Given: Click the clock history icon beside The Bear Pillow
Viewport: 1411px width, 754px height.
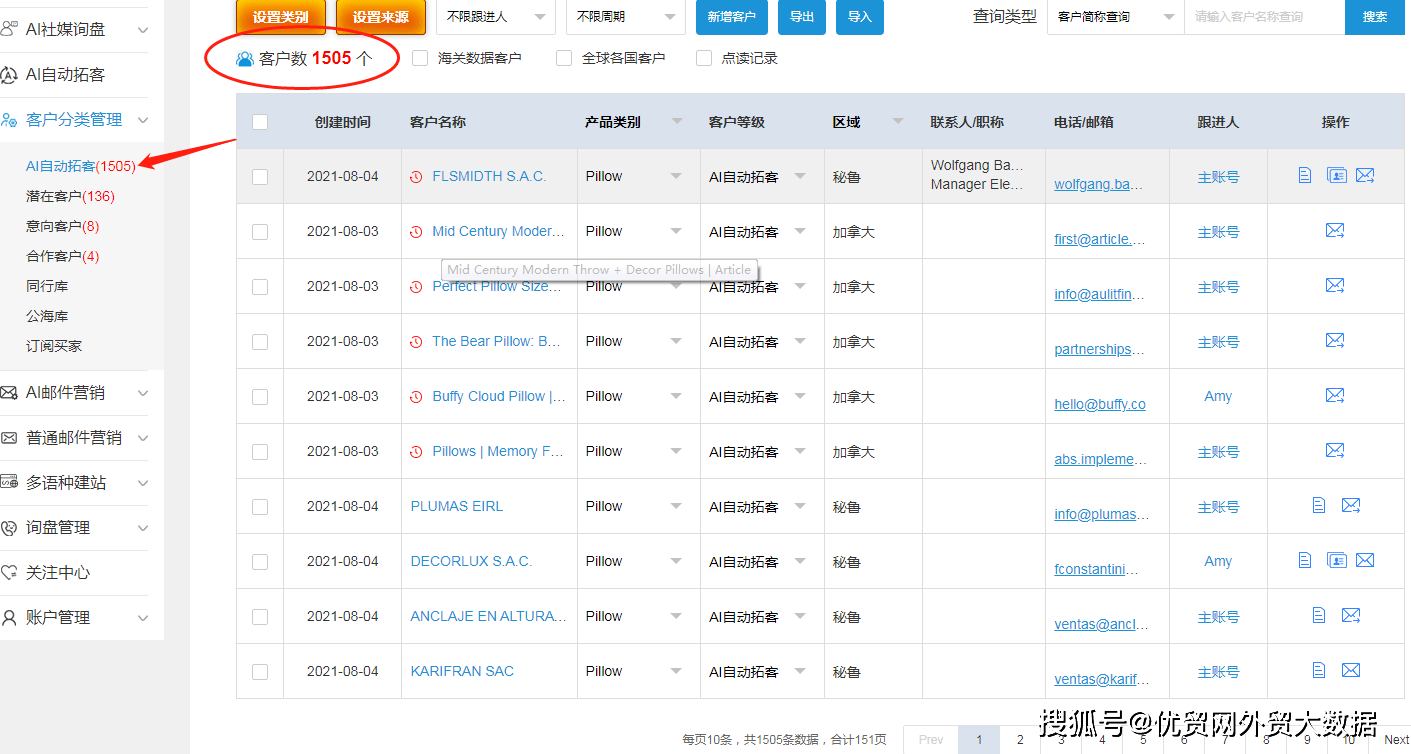Looking at the screenshot, I should (x=417, y=341).
